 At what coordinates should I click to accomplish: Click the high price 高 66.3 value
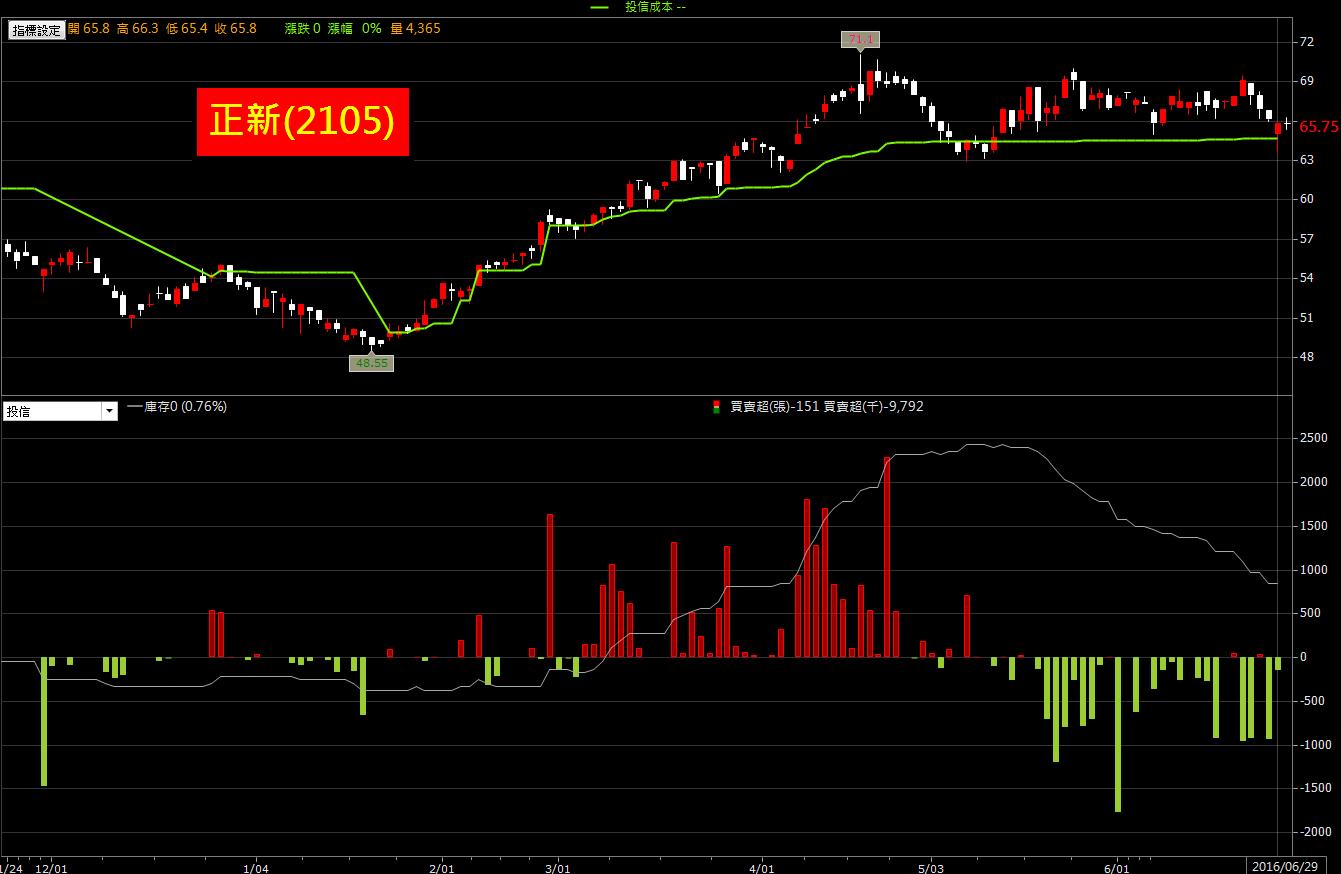138,29
